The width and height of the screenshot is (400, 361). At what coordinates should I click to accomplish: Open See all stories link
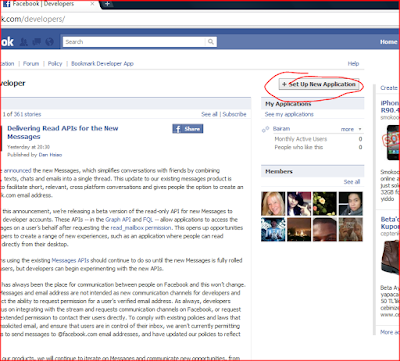tap(209, 114)
